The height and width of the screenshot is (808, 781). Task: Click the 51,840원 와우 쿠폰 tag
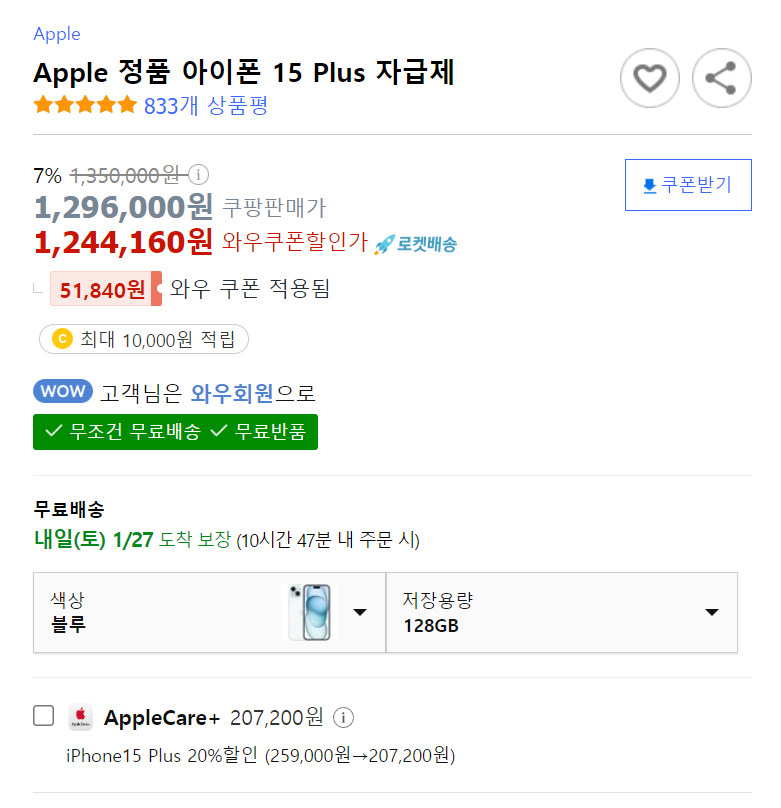(x=106, y=289)
